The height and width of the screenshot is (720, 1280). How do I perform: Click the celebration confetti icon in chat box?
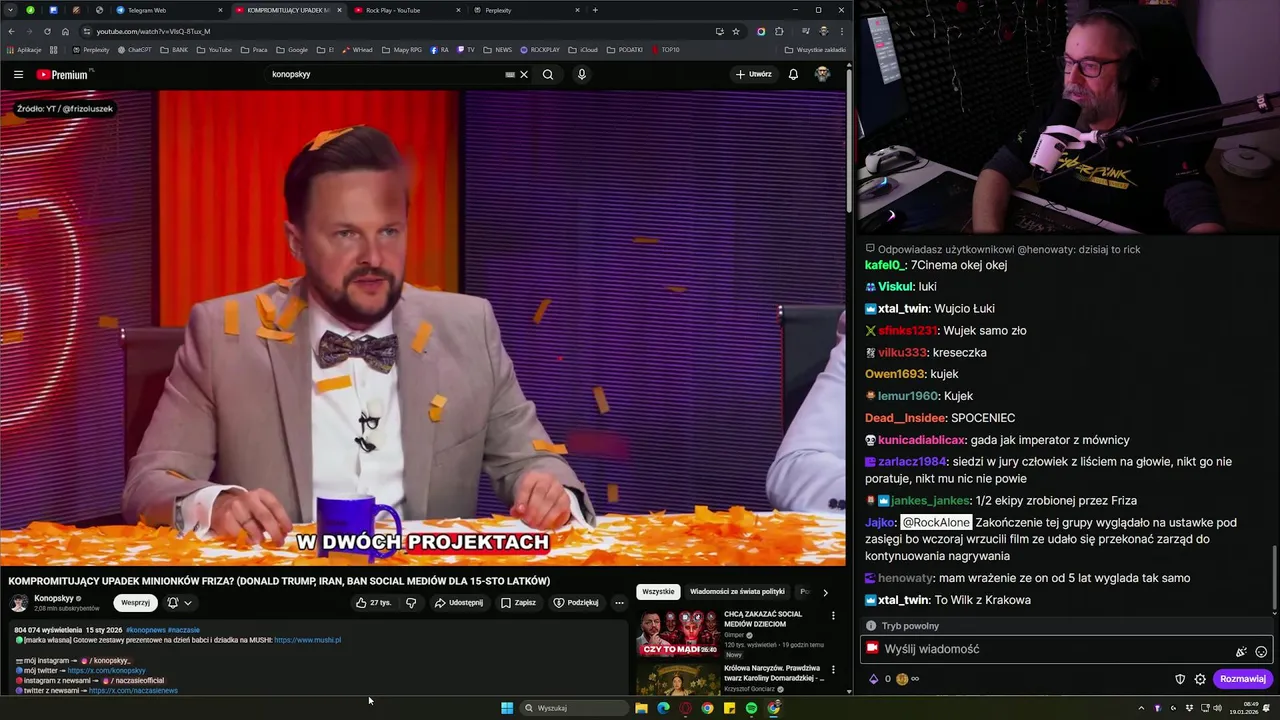coord(1241,652)
